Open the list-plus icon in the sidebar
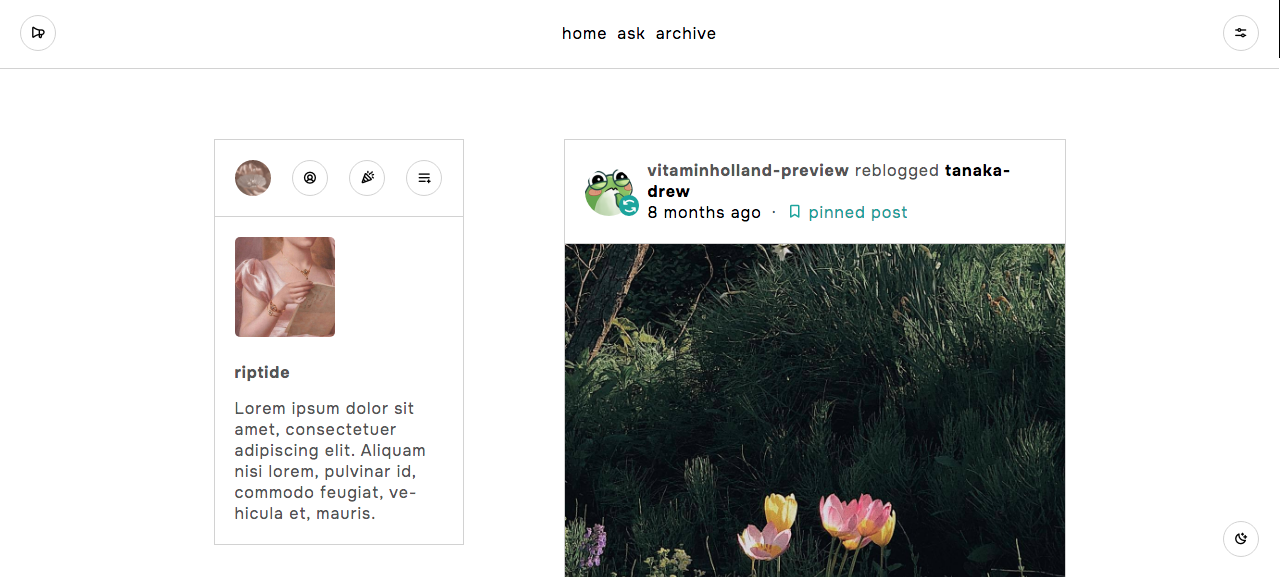This screenshot has width=1280, height=577. pyautogui.click(x=424, y=178)
